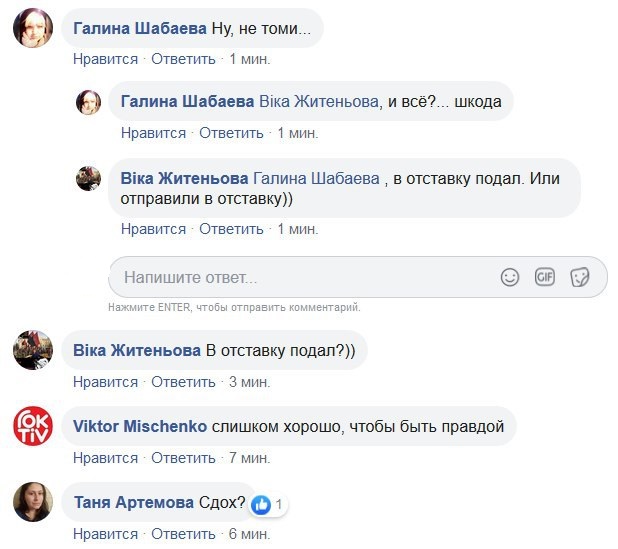The width and height of the screenshot is (618, 549).
Task: Type in the 'Напишите ответ...' field
Action: (300, 277)
